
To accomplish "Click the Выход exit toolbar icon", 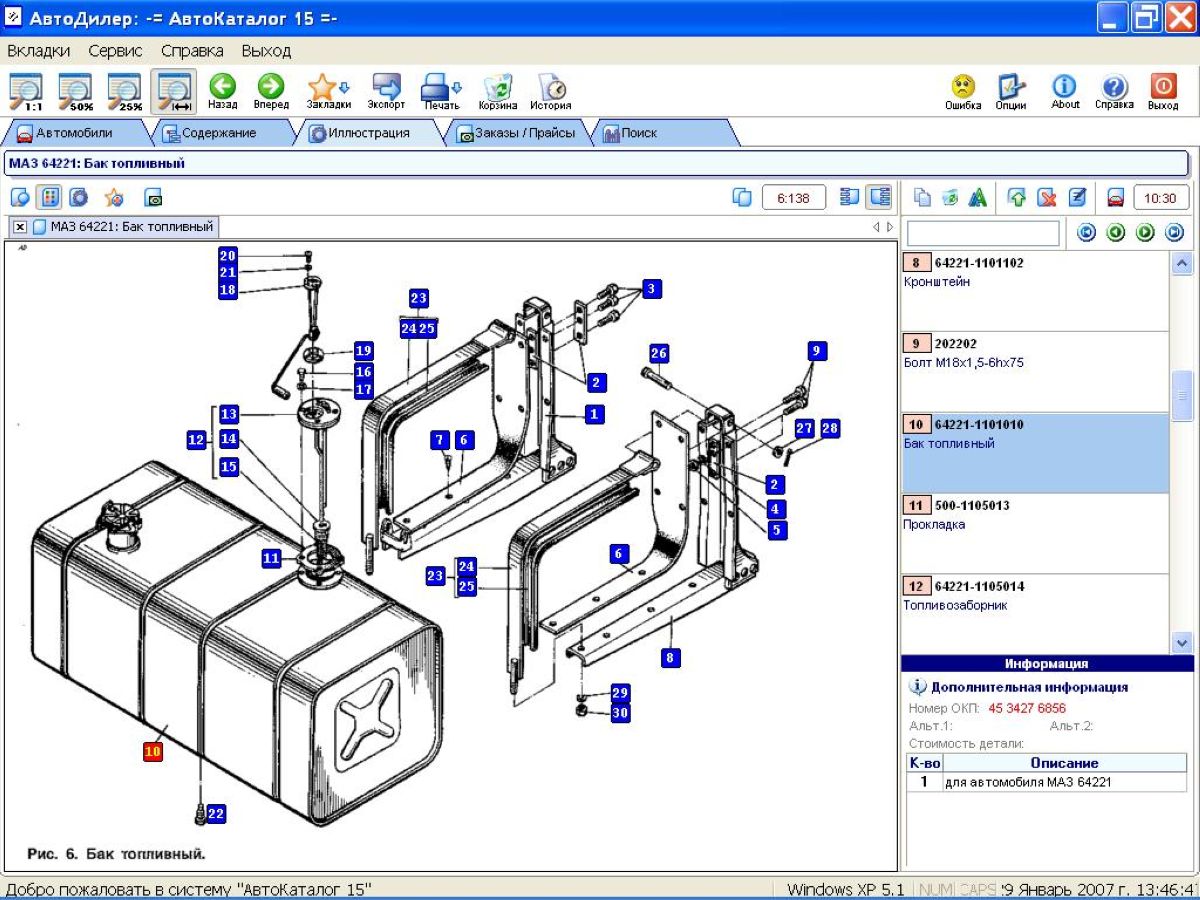I will click(1163, 91).
